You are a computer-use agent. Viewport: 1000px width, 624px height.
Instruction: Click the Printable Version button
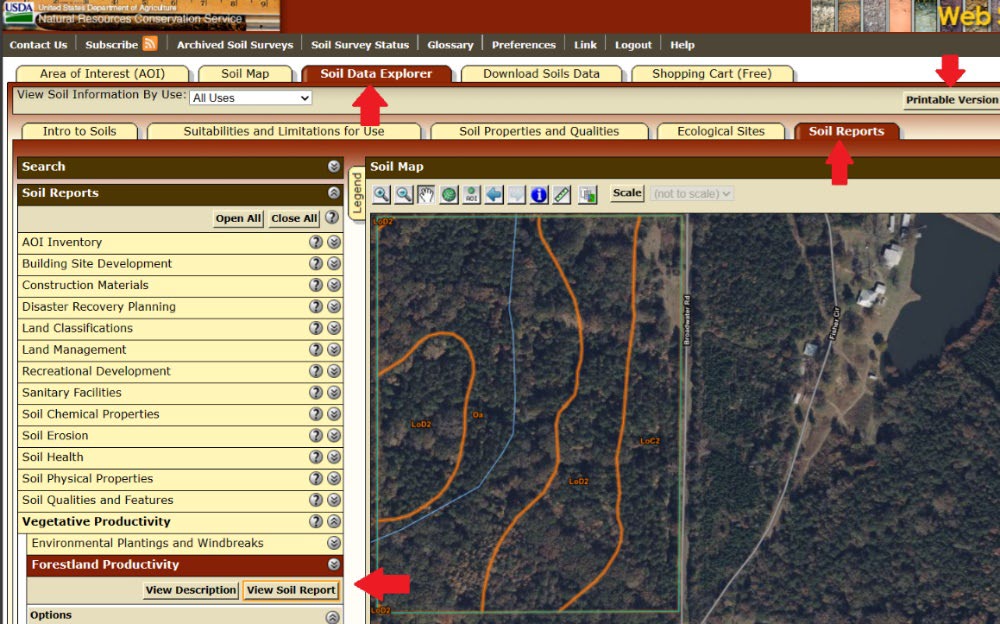click(951, 100)
